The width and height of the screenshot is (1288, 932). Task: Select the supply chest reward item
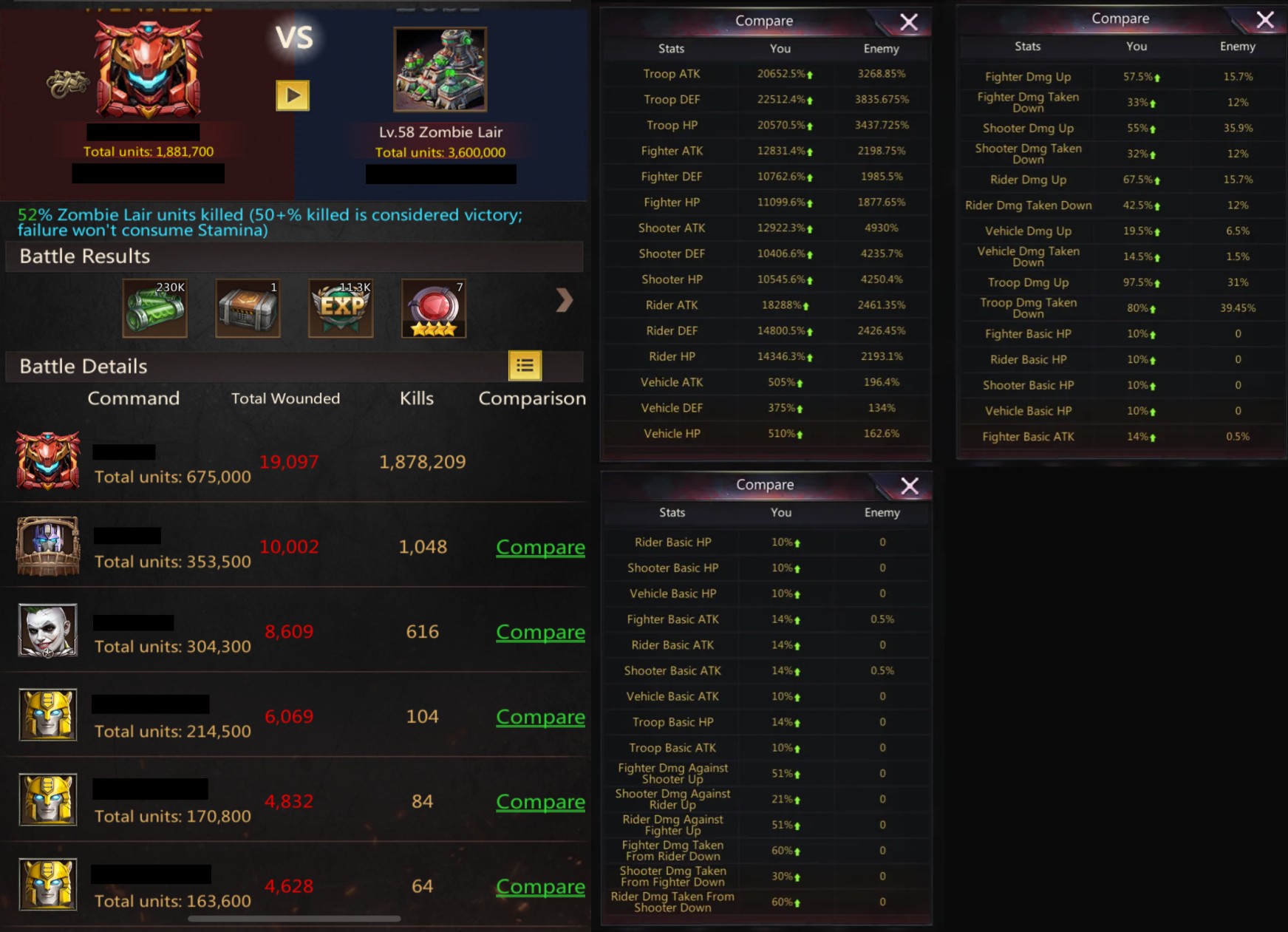(248, 308)
